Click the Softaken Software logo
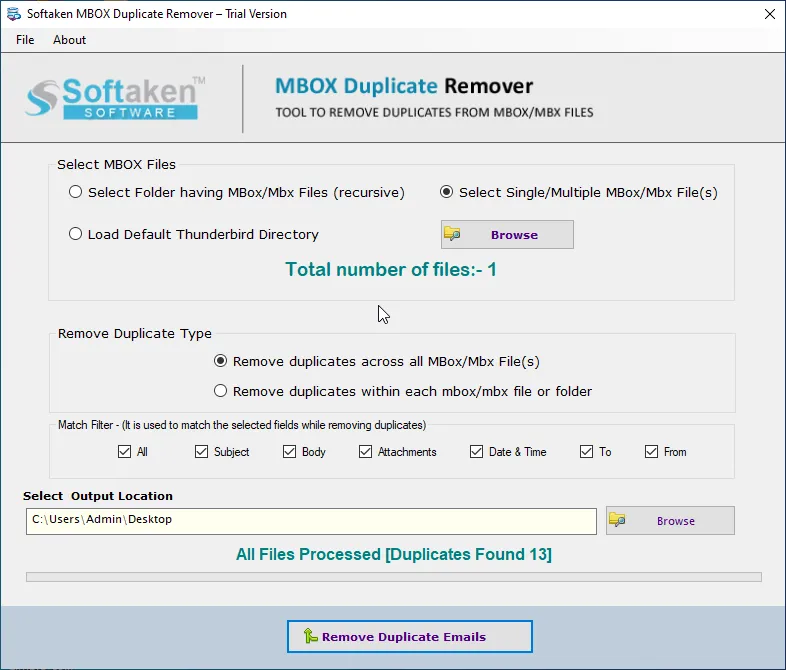786x670 pixels. [115, 98]
